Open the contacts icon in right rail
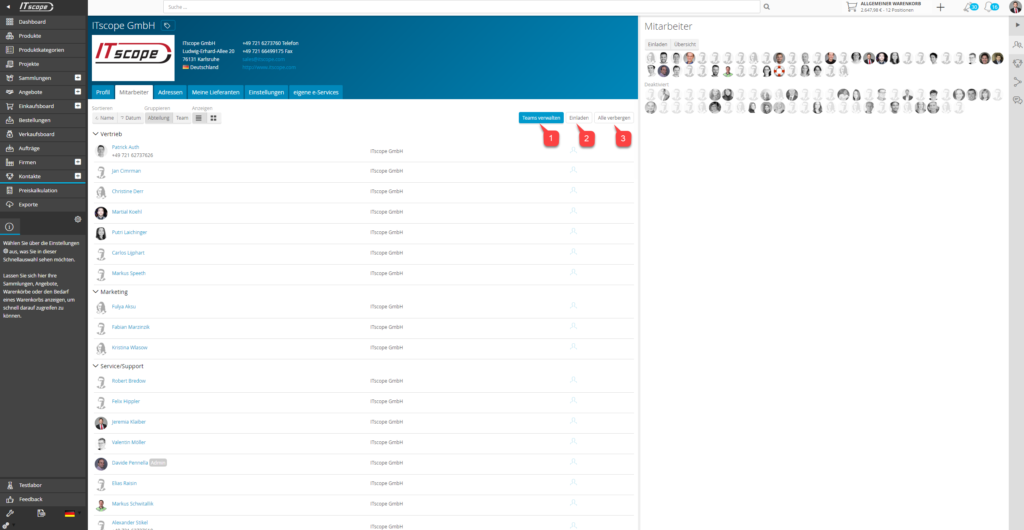 [1017, 44]
